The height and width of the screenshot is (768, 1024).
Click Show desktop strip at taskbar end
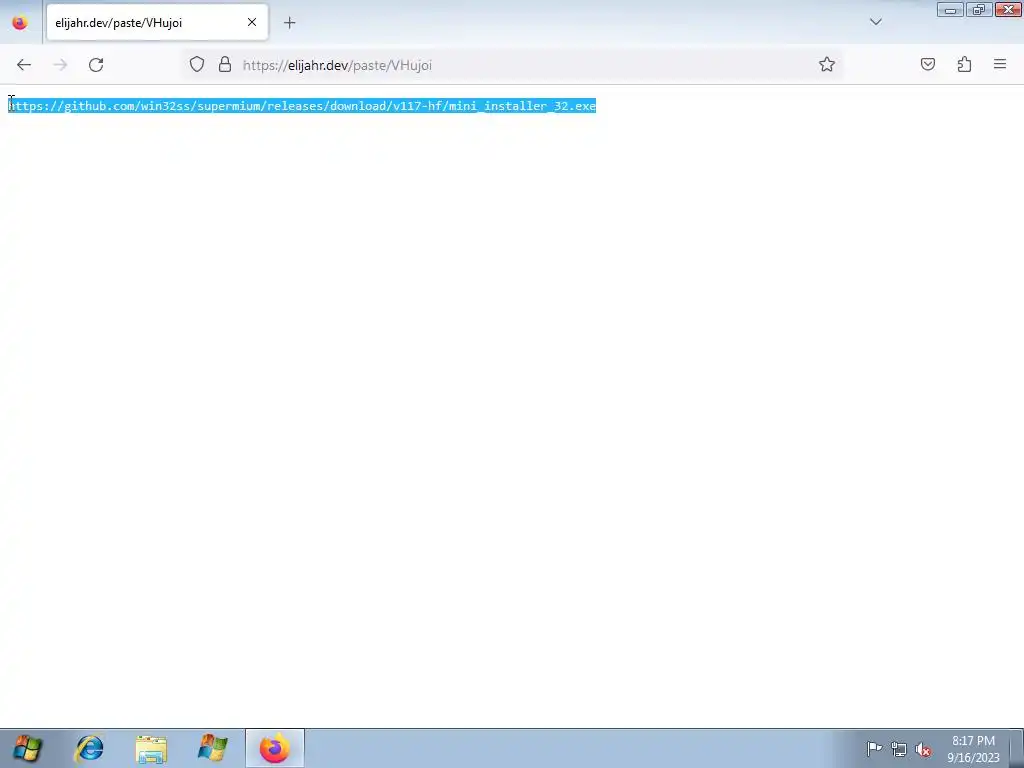pyautogui.click(x=1017, y=748)
